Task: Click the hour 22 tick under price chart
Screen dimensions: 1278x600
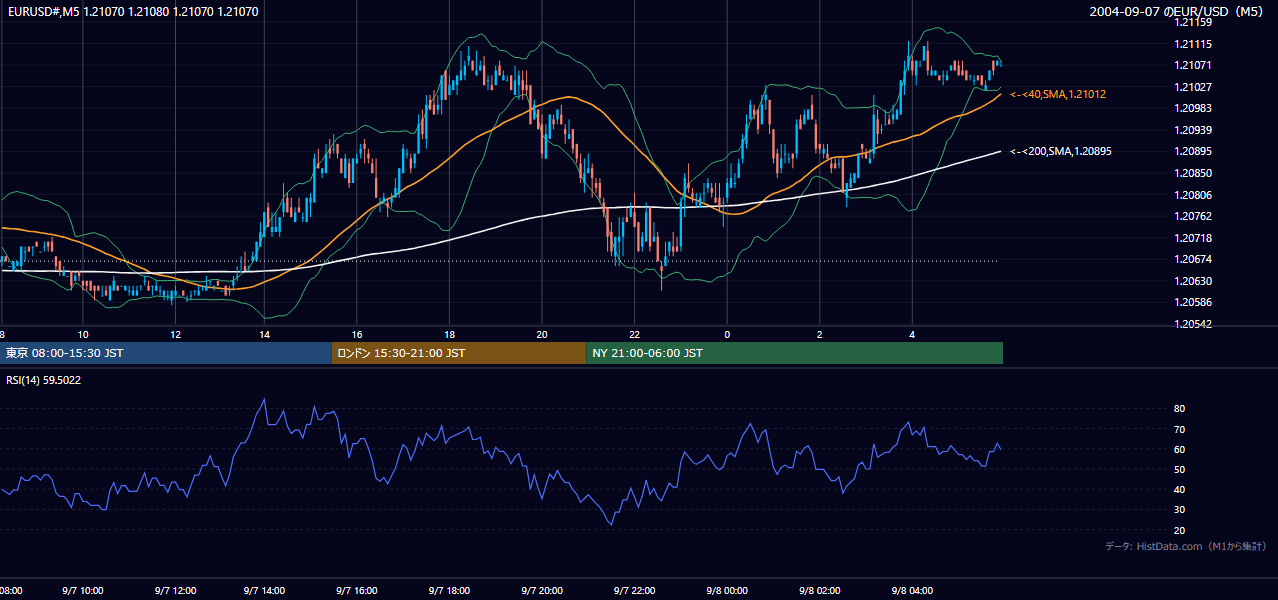Action: point(634,334)
